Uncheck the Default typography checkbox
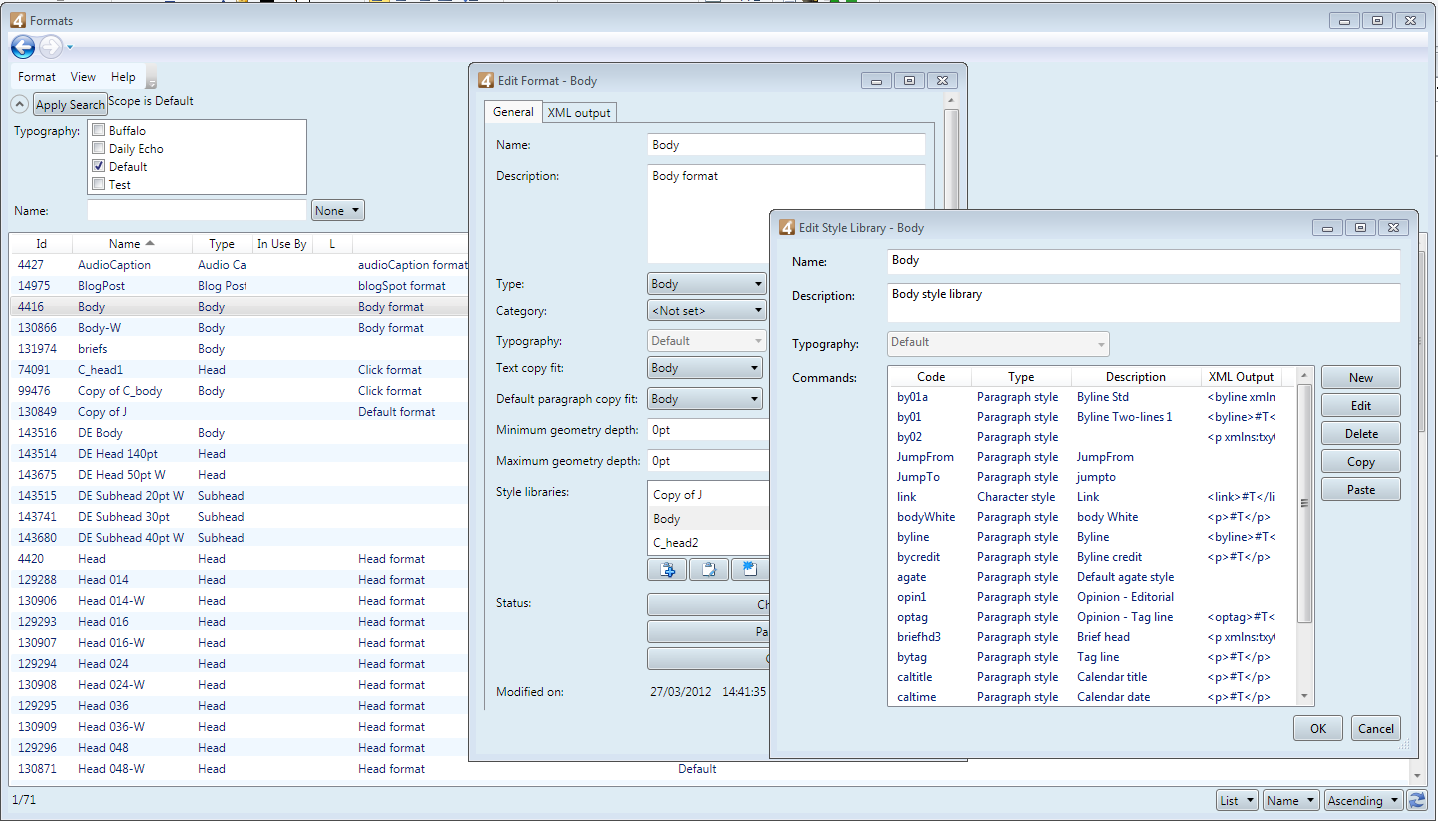The height and width of the screenshot is (821, 1438). 98,166
